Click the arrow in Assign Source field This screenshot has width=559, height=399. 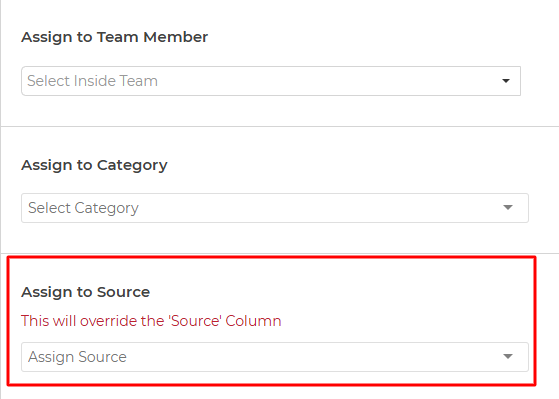click(508, 356)
